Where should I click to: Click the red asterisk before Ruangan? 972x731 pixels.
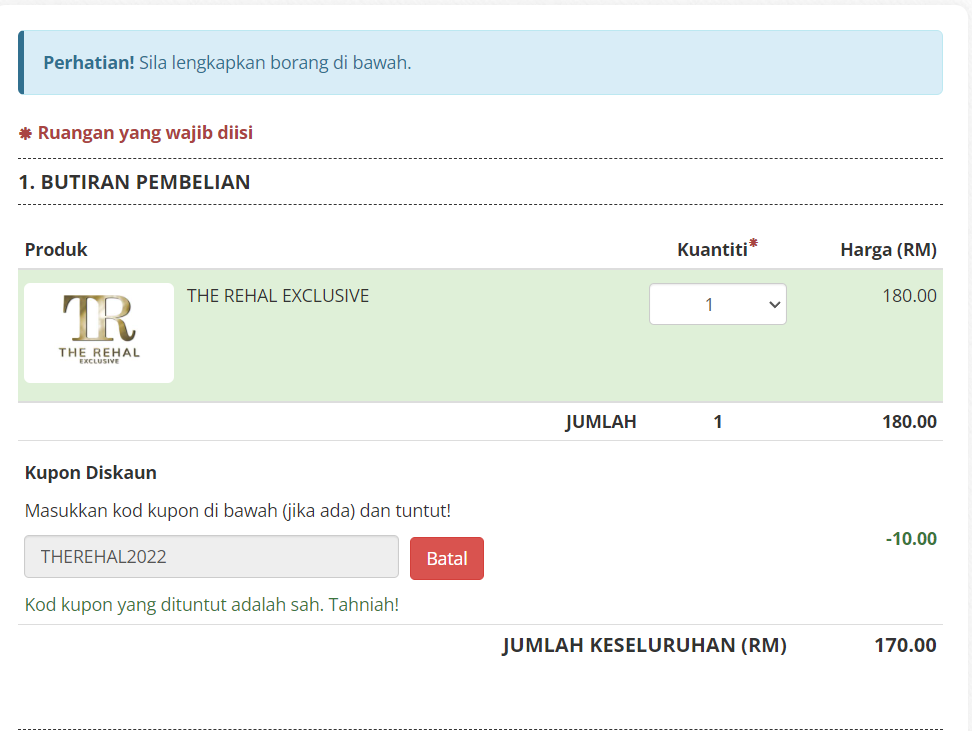pyautogui.click(x=25, y=133)
